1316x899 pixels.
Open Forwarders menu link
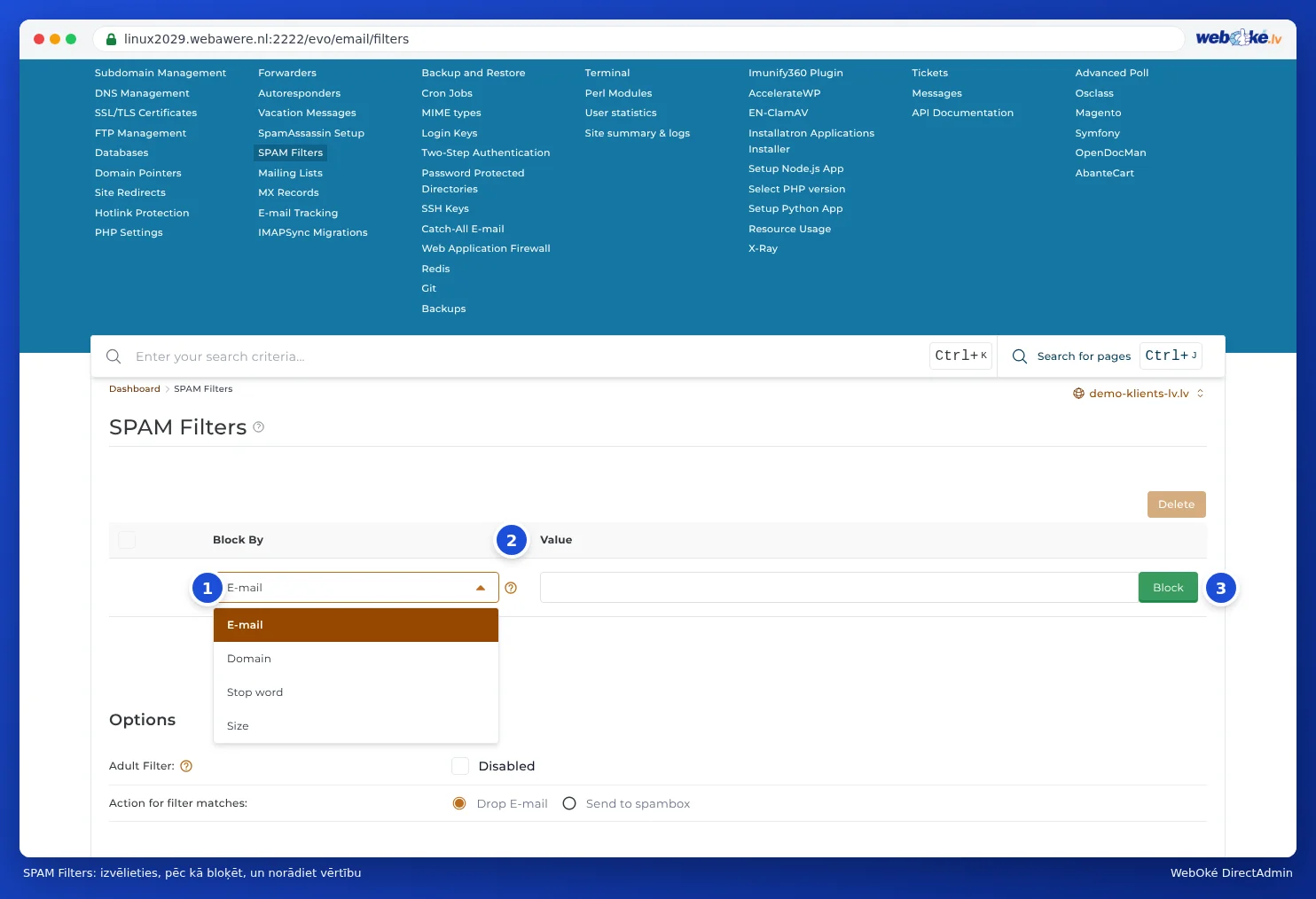[x=287, y=73]
